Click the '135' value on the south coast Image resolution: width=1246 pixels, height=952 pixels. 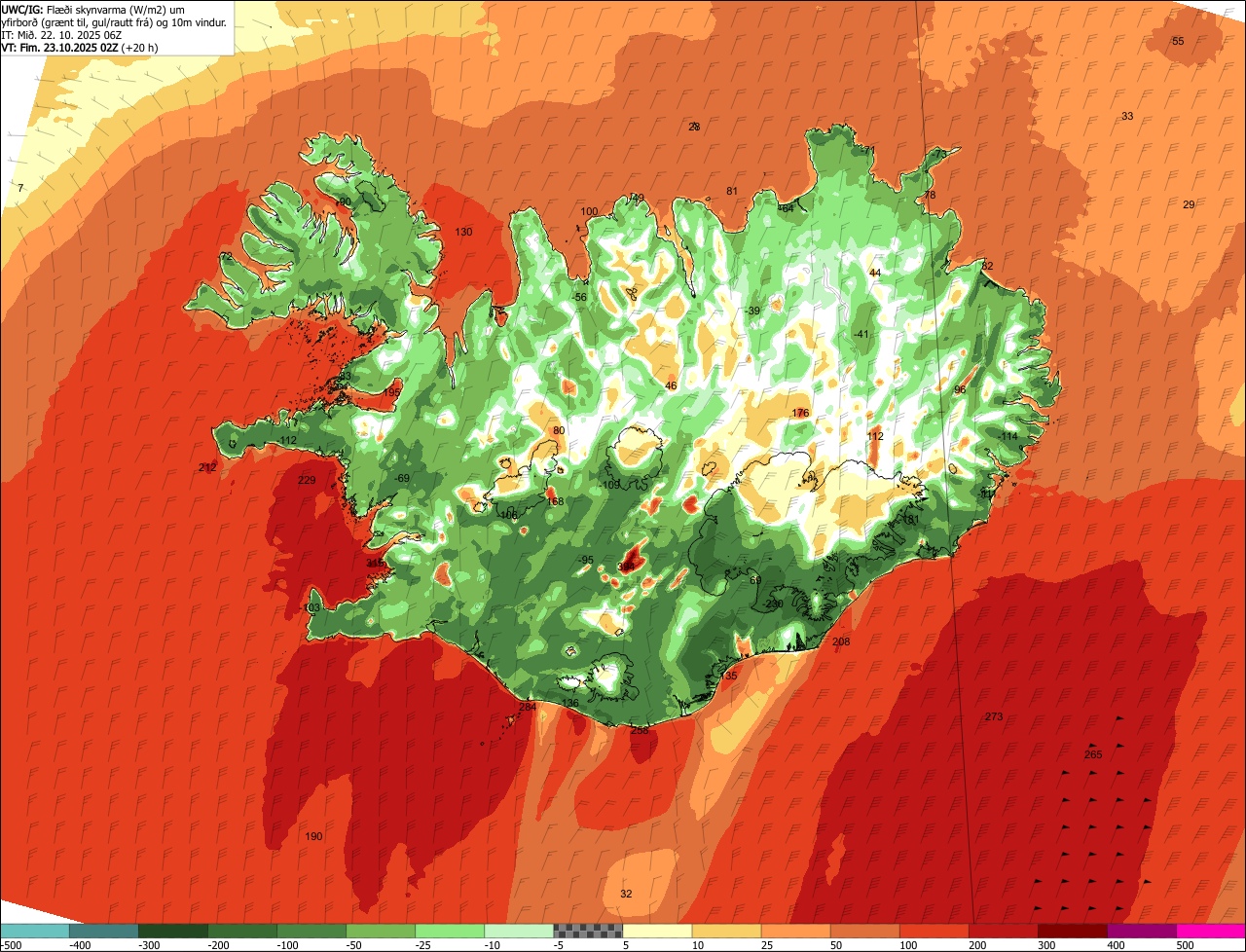click(728, 675)
